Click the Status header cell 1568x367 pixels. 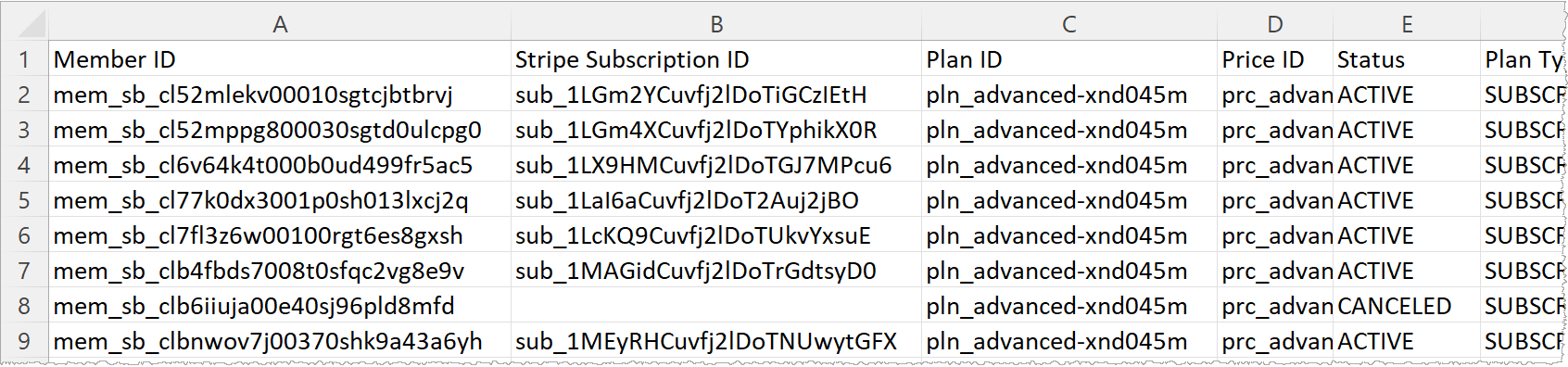(x=1407, y=59)
